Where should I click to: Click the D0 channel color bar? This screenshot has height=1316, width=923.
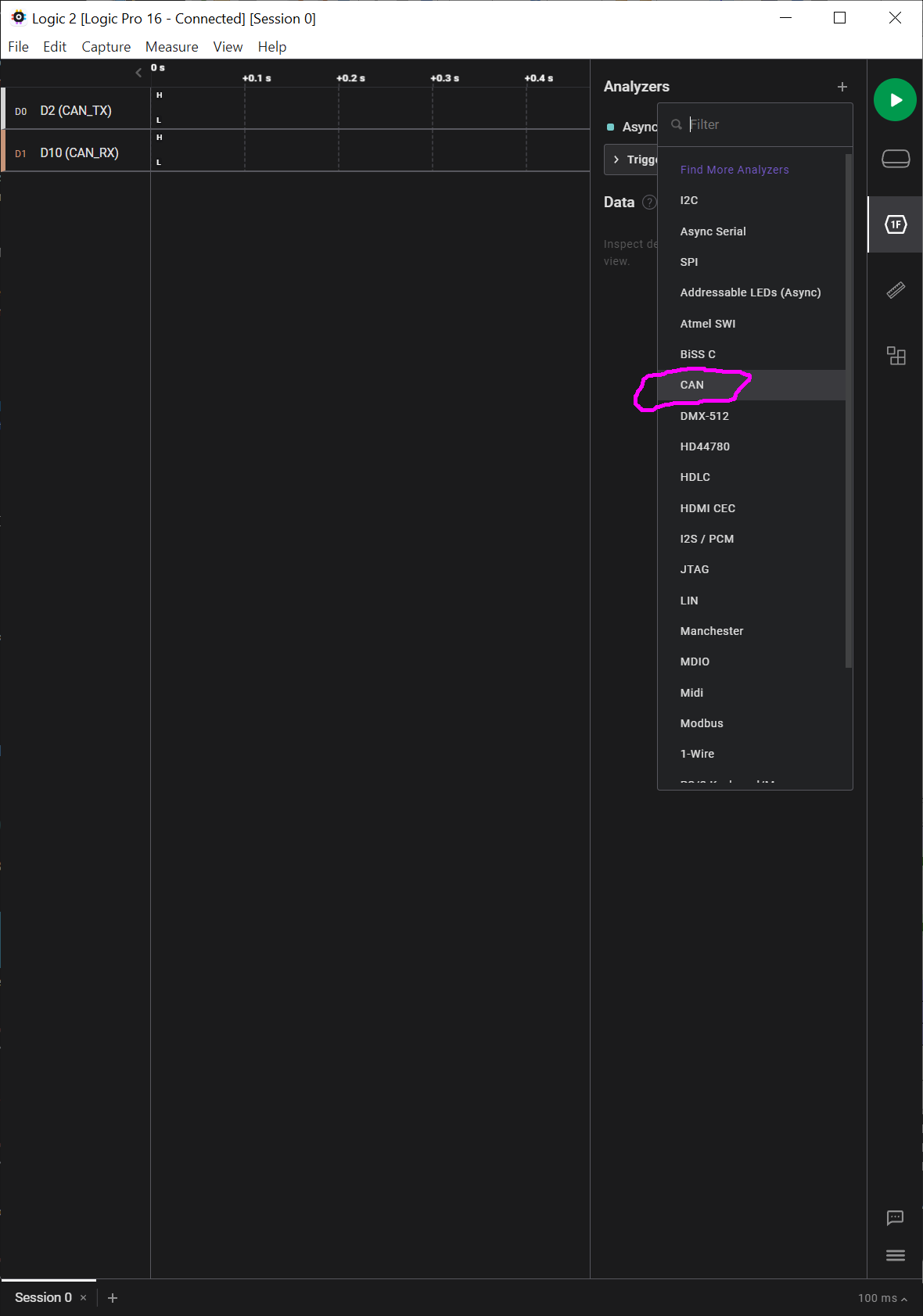pos(3,108)
